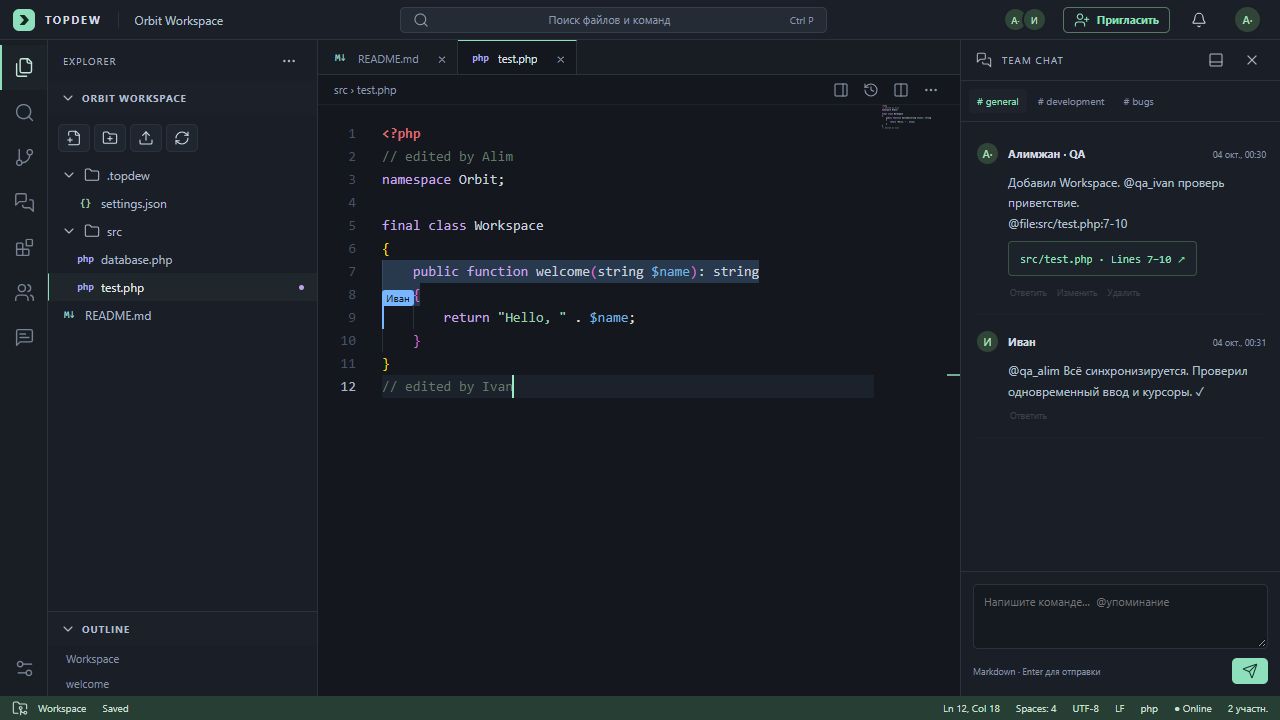Screen dimensions: 1280x720
Task: Focus the file and command search field
Action: [x=613, y=20]
